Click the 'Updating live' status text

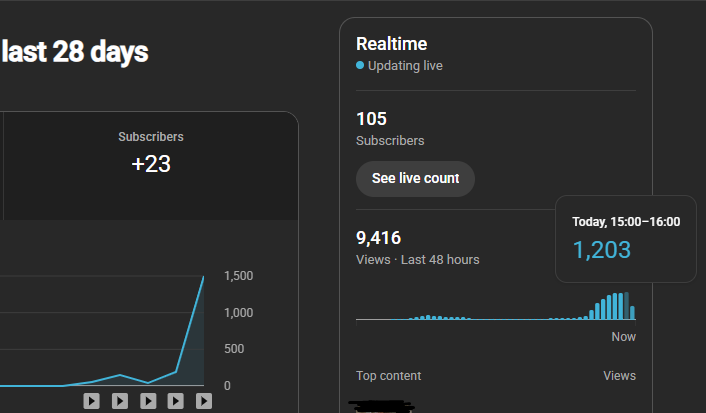405,66
